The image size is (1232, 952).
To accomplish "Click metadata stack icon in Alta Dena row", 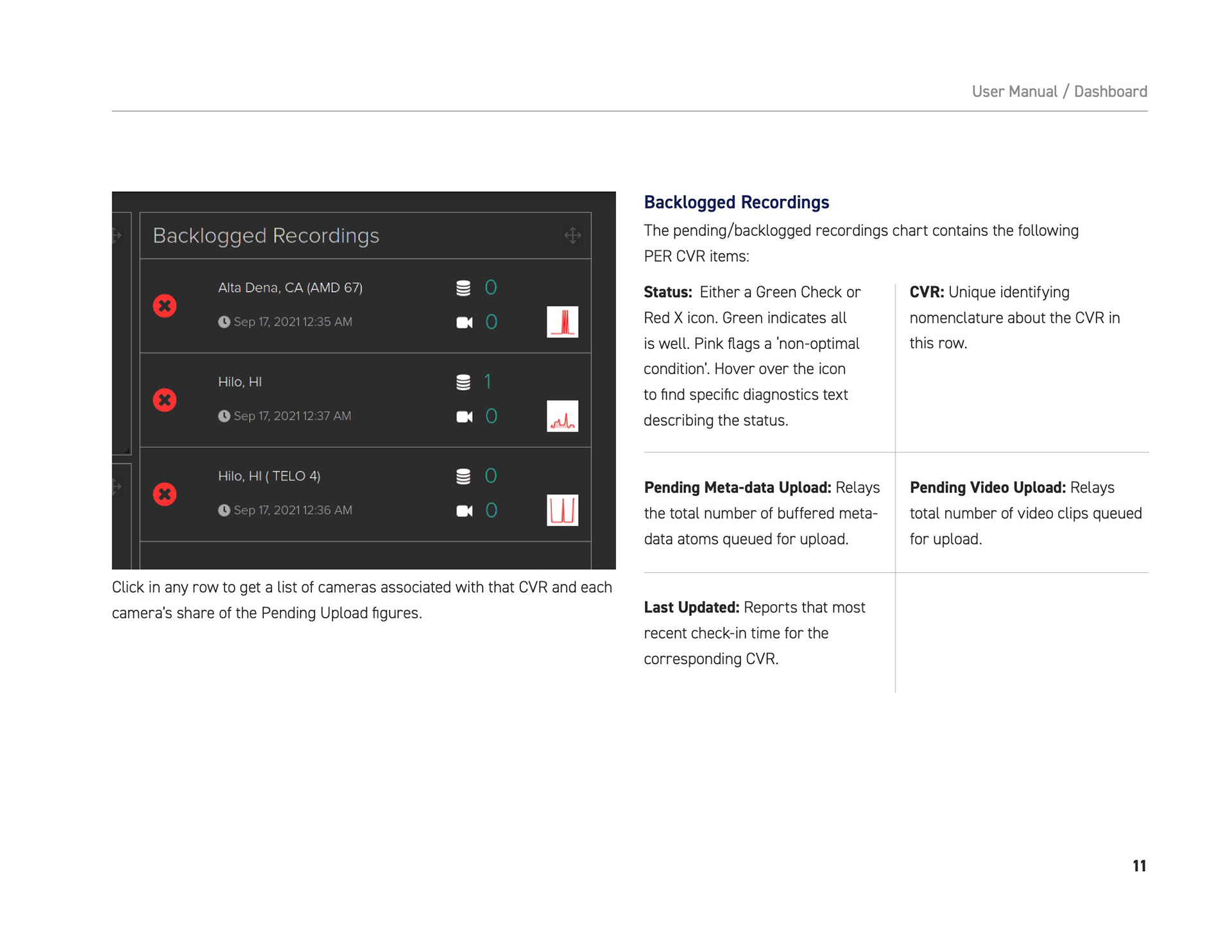I will 463,288.
